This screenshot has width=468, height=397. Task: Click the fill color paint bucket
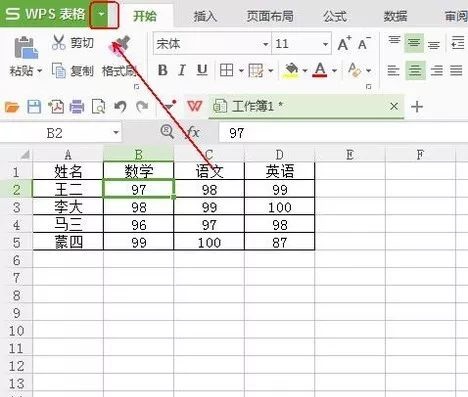[x=291, y=70]
